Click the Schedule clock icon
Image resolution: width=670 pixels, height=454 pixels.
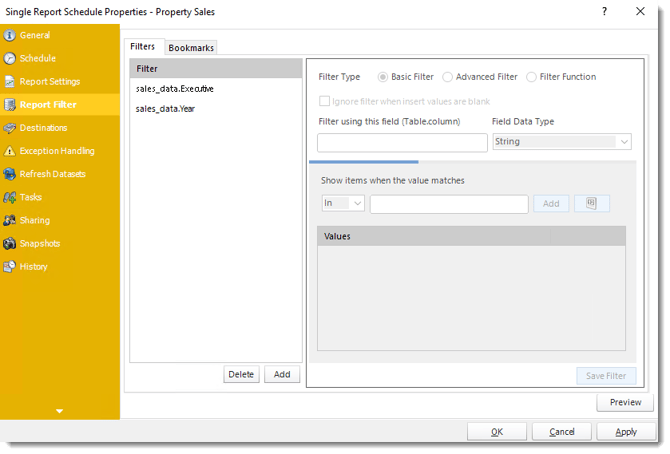(9, 58)
